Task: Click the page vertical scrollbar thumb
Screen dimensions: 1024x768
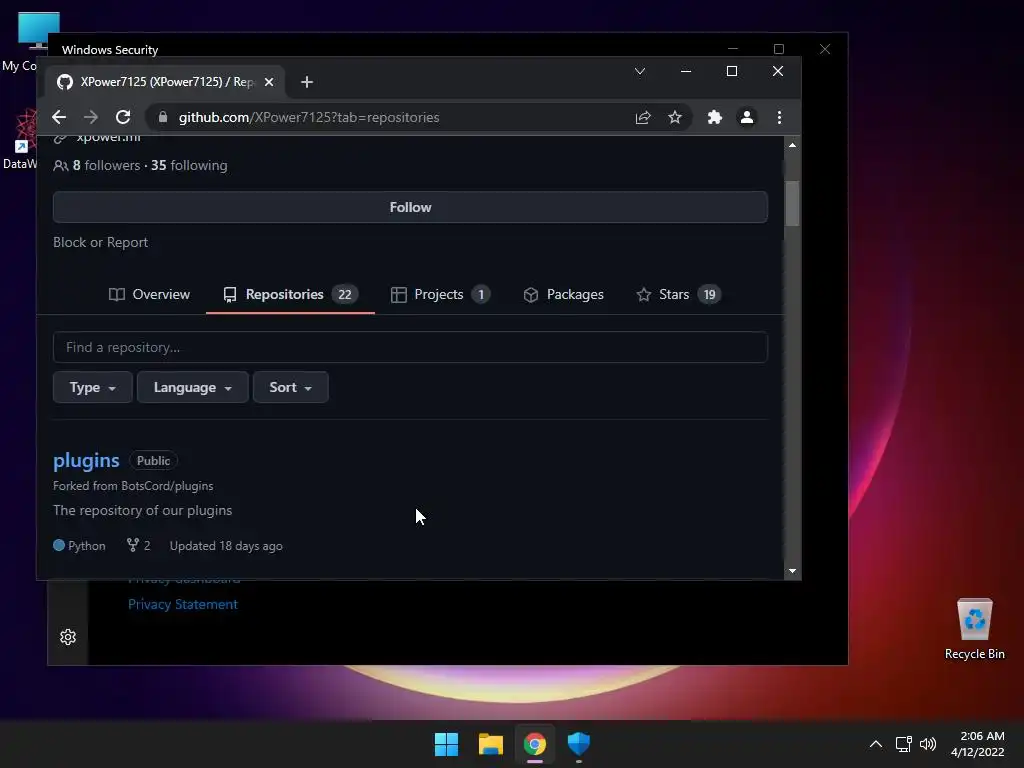Action: click(x=792, y=203)
